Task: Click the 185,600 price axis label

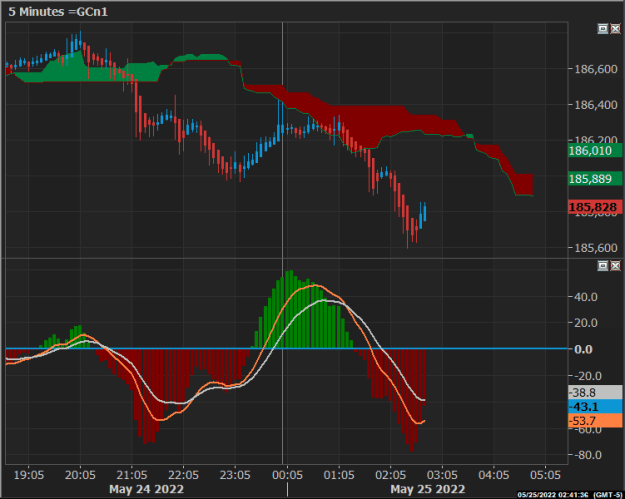Action: click(x=596, y=248)
